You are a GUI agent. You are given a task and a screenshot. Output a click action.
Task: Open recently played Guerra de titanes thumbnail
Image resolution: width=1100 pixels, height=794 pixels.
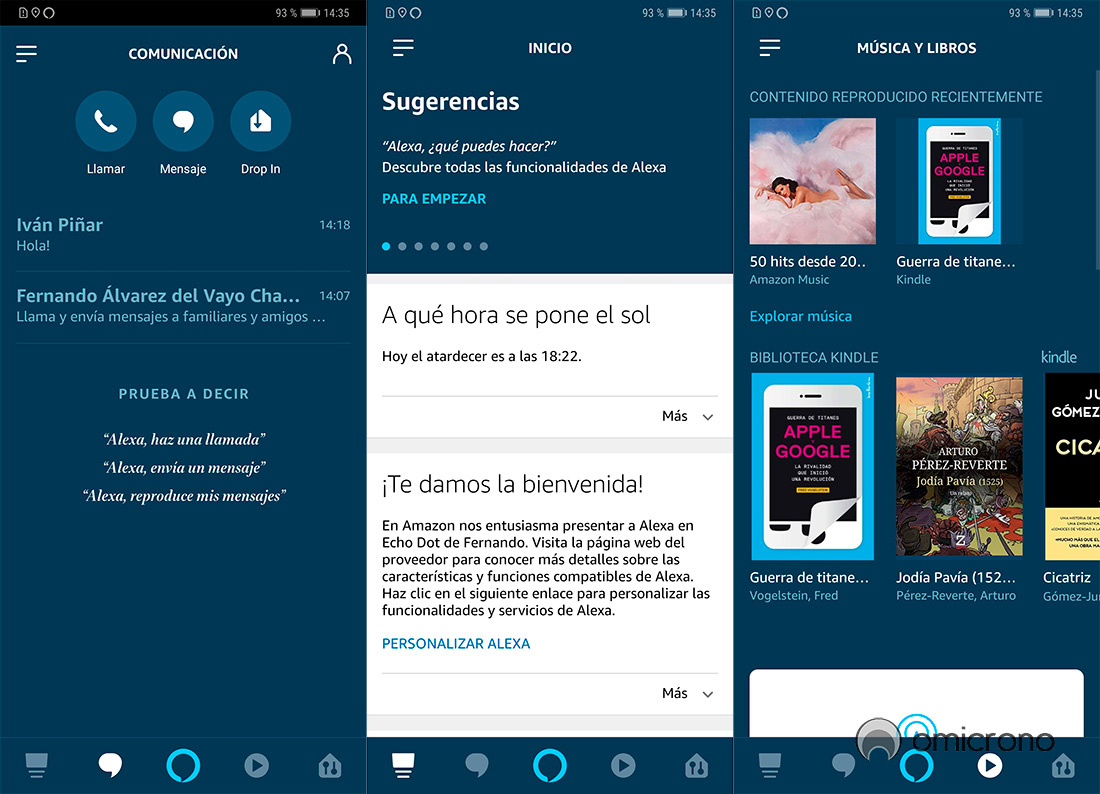pyautogui.click(x=959, y=181)
